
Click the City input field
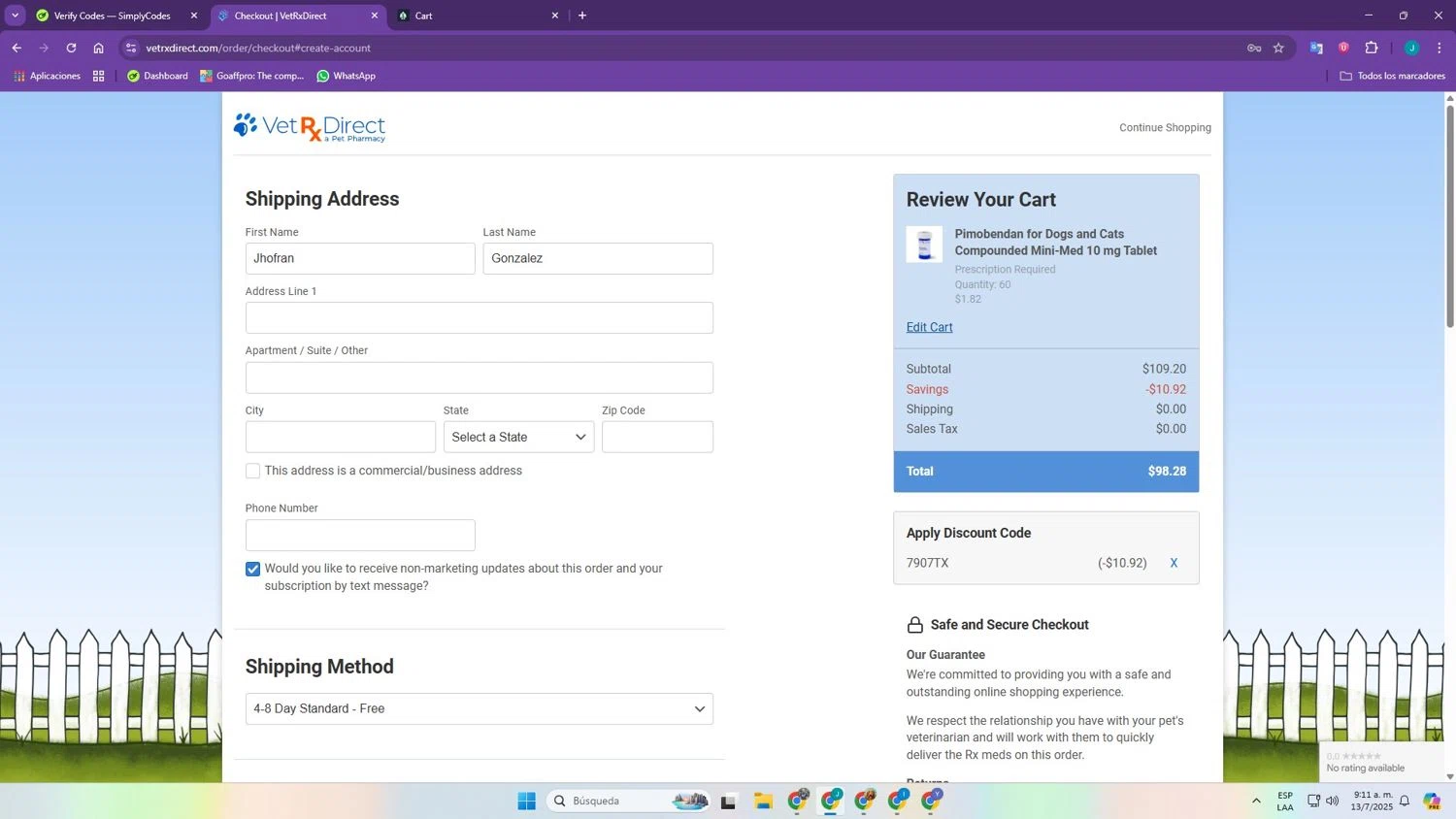point(340,437)
